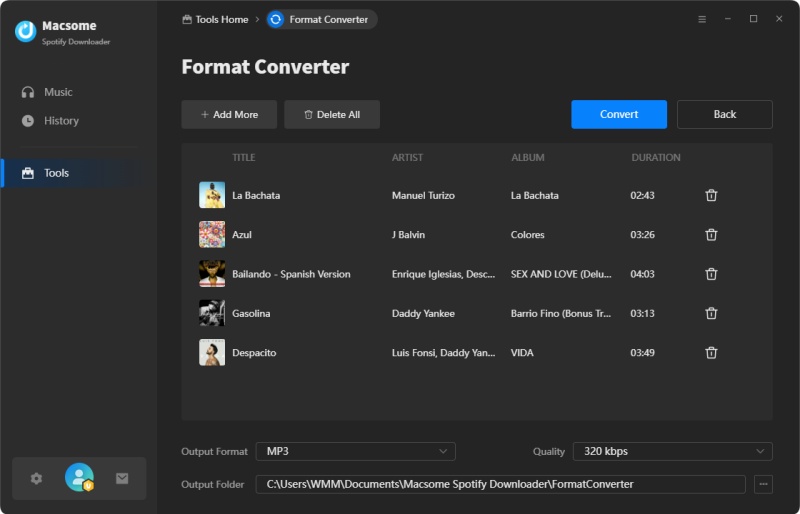
Task: Browse output folder with ellipsis button
Action: tap(763, 484)
